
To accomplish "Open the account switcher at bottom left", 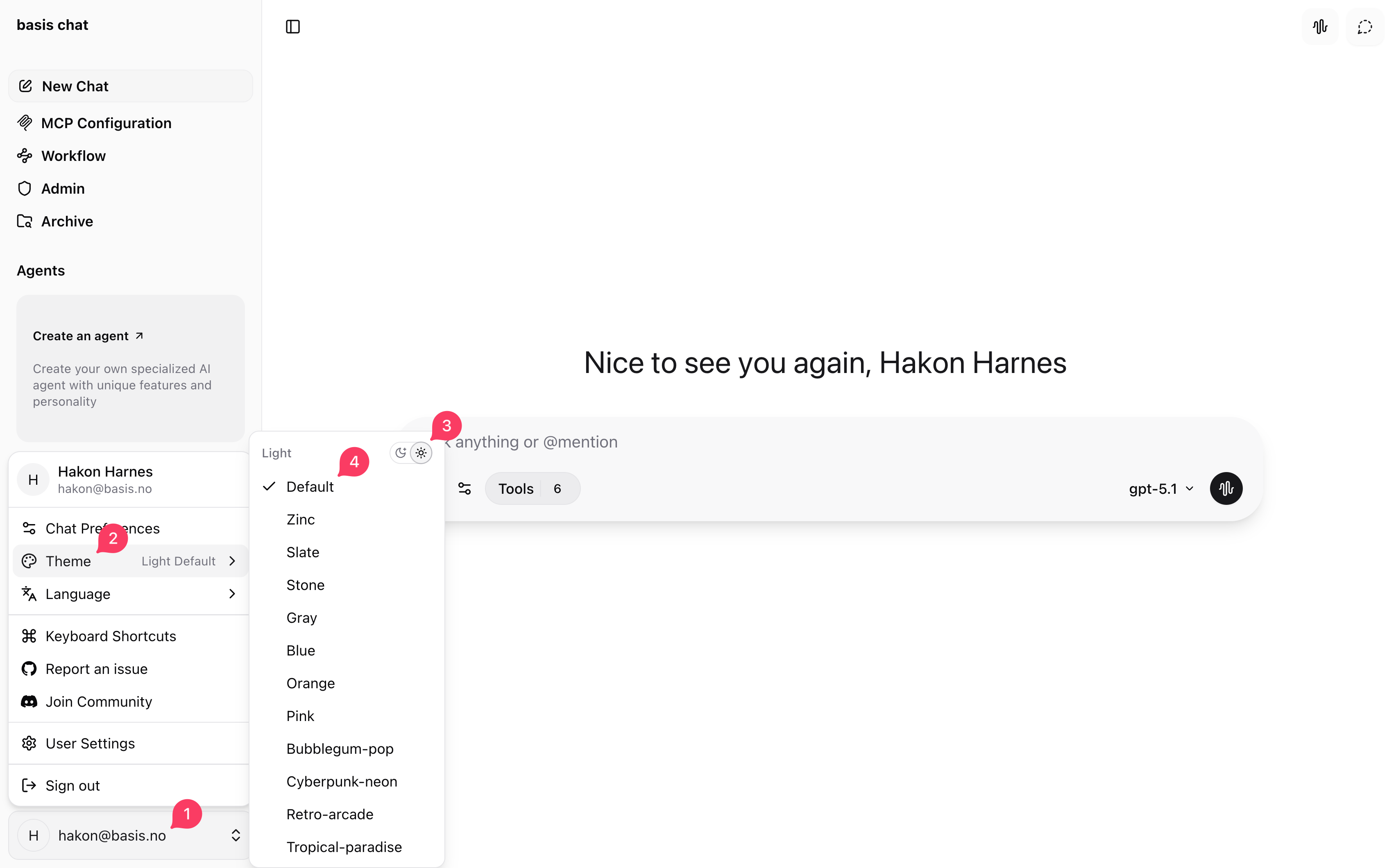I will tap(129, 835).
